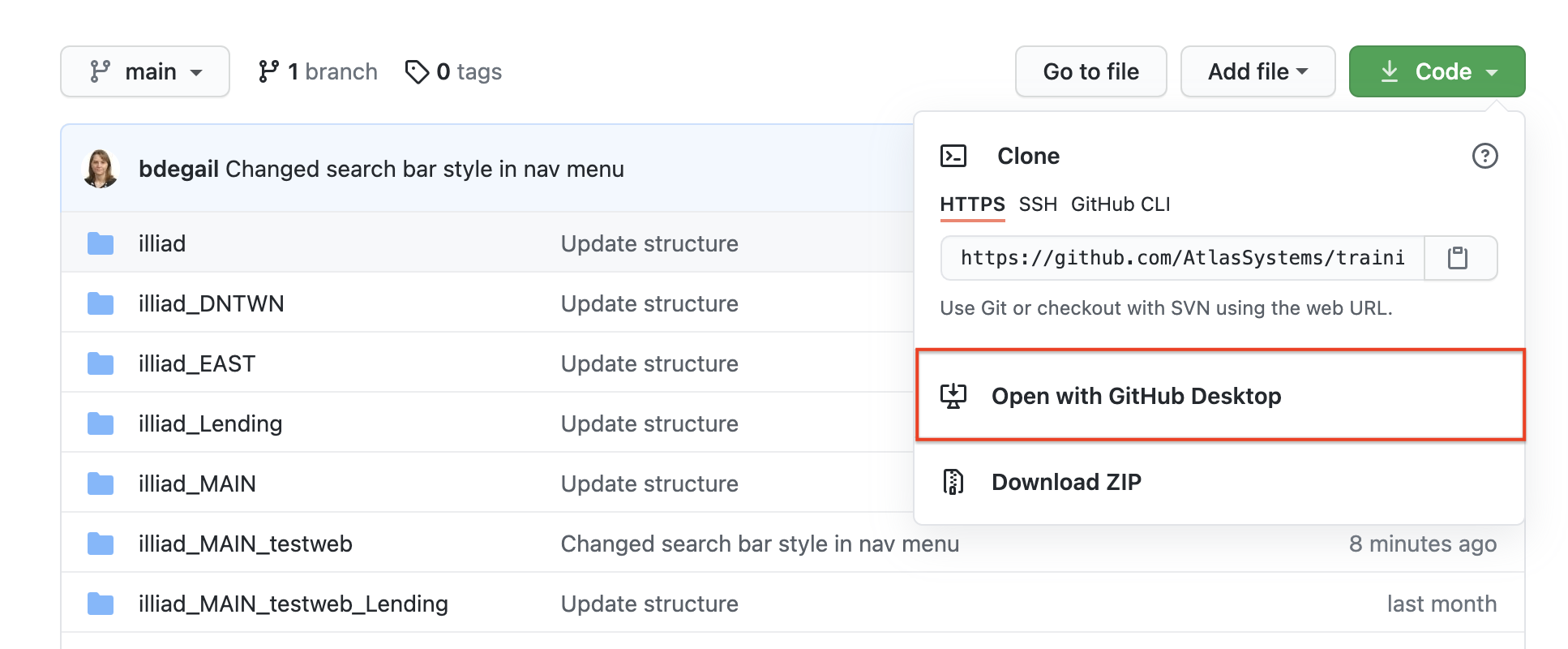Click the illiad folder icon
Viewport: 1568px width, 649px height.
pos(101,243)
